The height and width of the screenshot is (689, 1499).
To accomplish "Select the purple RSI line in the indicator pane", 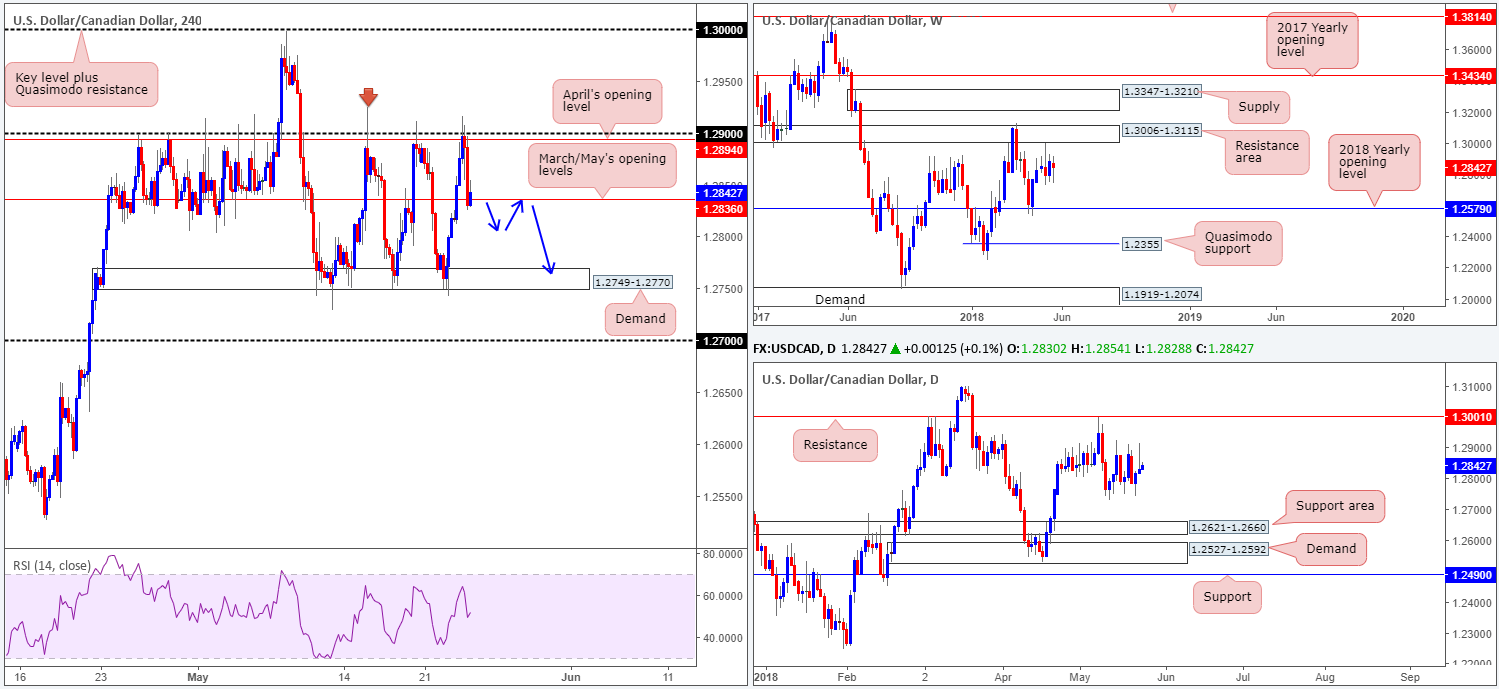I will [240, 607].
